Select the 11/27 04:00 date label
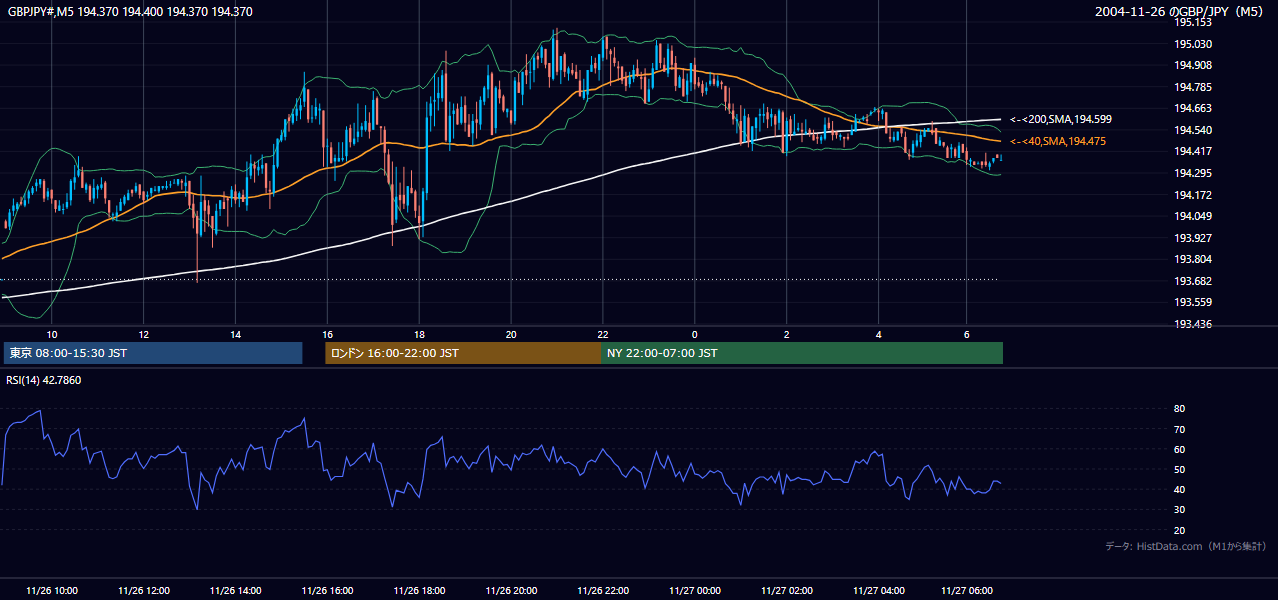 click(x=878, y=591)
